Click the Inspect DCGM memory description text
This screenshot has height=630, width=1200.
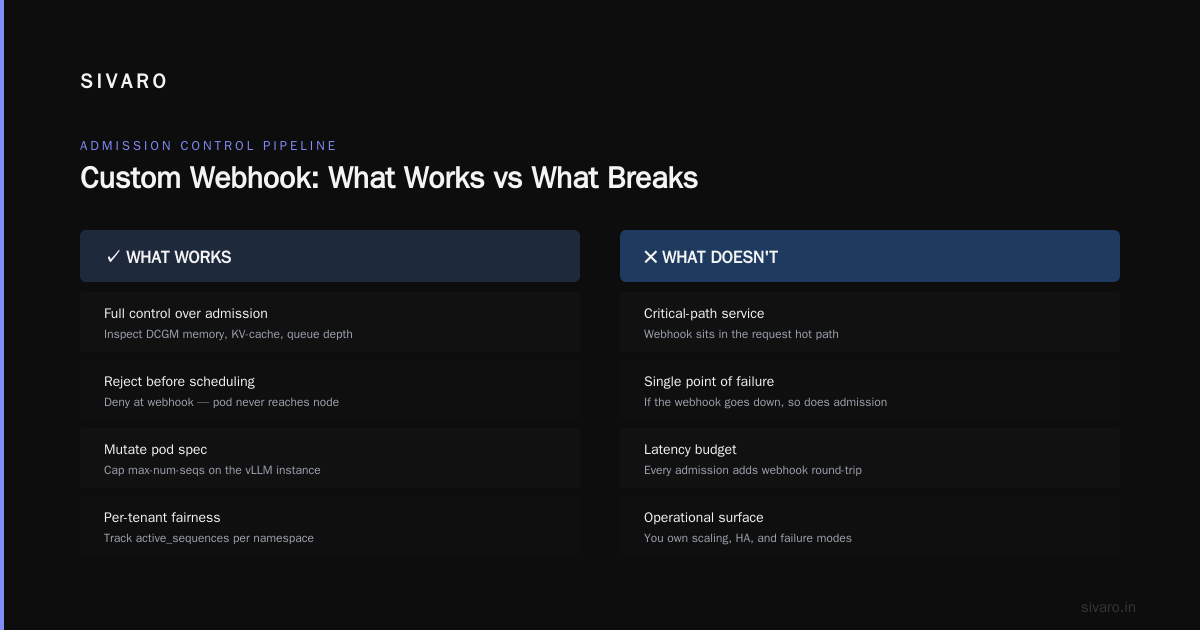coord(228,334)
